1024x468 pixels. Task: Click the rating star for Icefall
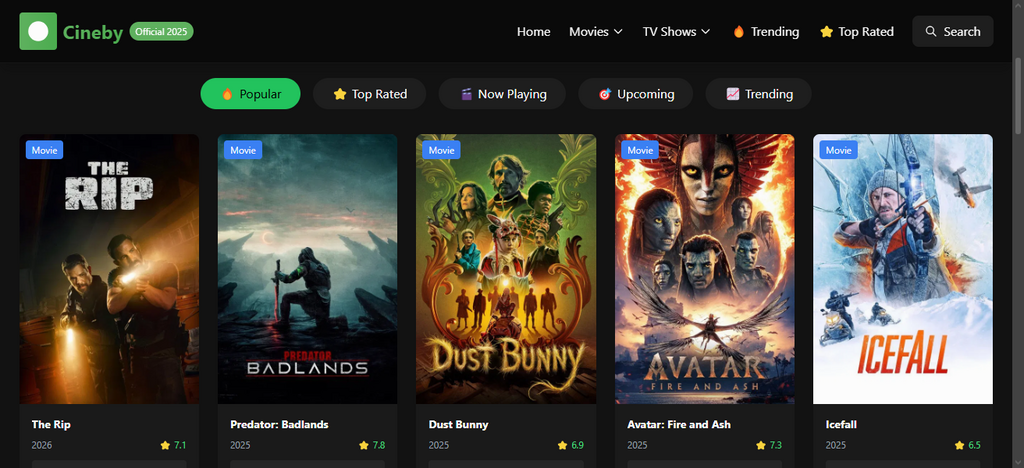pos(959,445)
